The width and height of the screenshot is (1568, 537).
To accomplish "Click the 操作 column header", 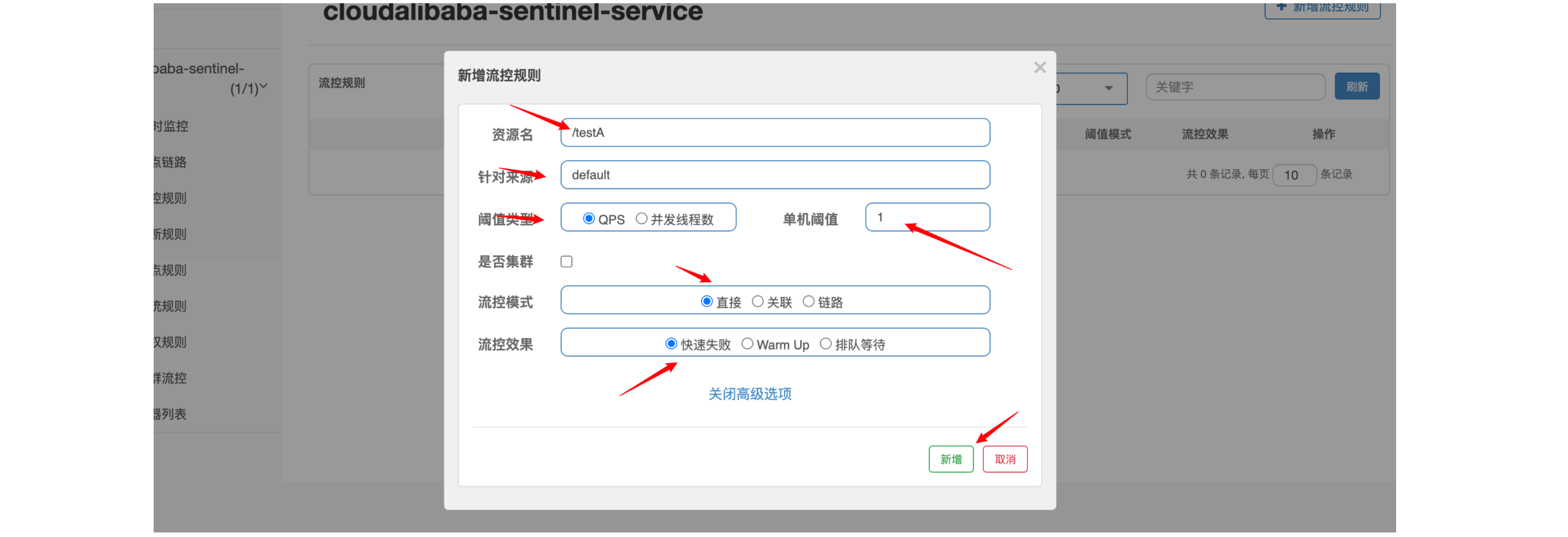I will tap(1324, 134).
